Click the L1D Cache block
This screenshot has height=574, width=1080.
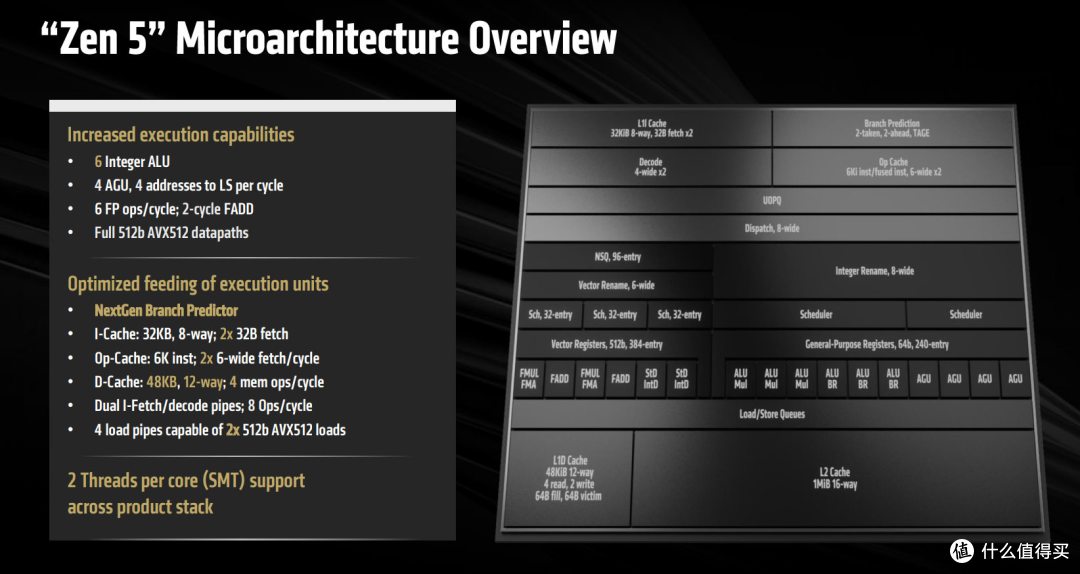click(570, 478)
